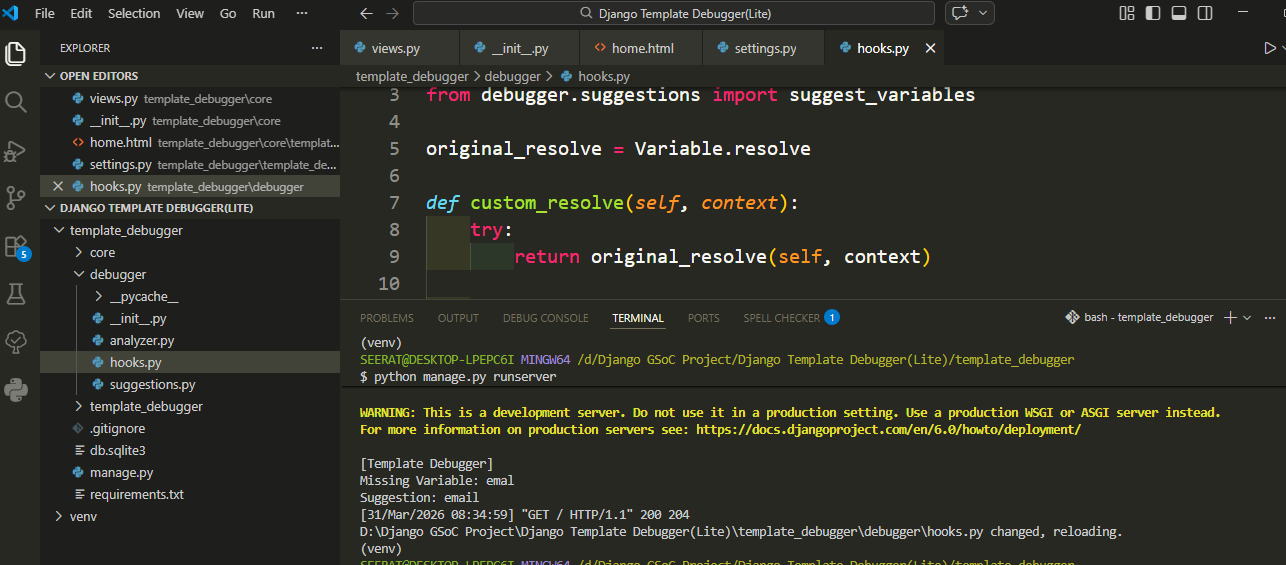Switch to the PROBLEMS panel tab
1286x565 pixels.
[x=386, y=318]
